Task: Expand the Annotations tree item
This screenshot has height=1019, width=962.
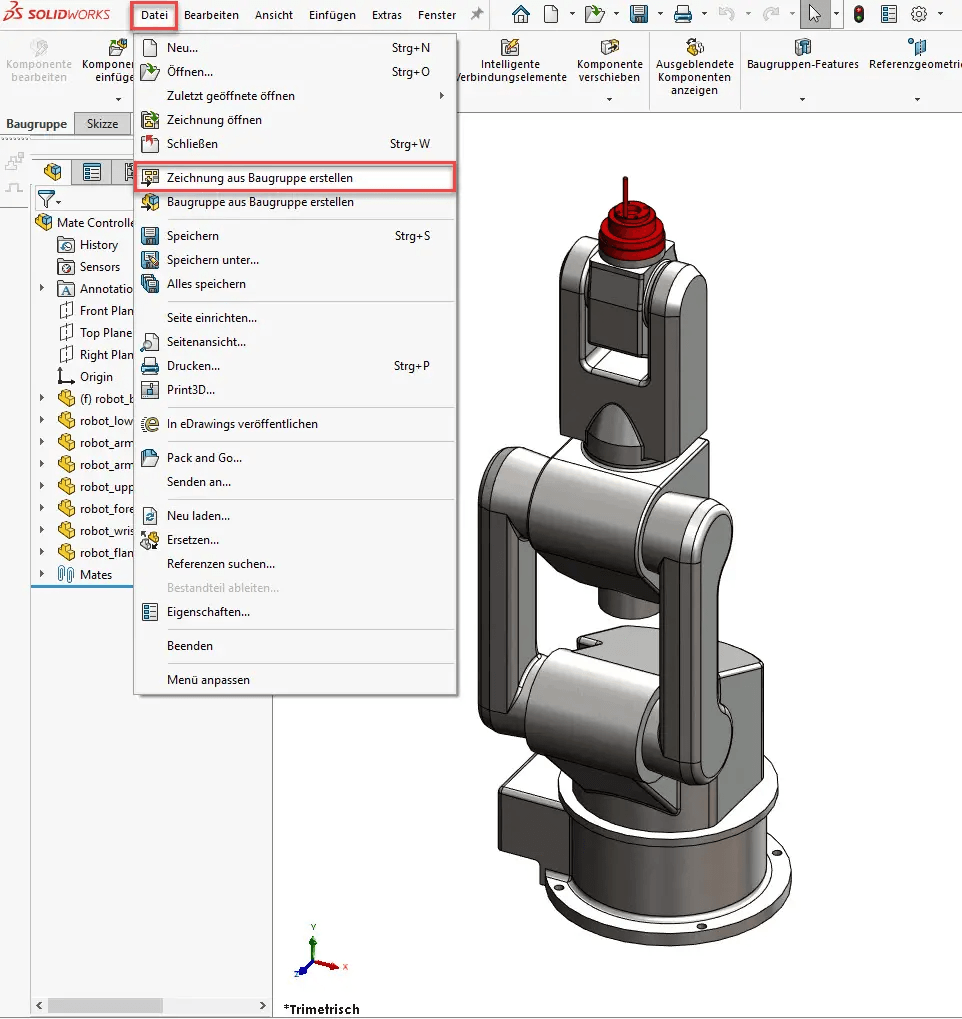Action: point(42,289)
